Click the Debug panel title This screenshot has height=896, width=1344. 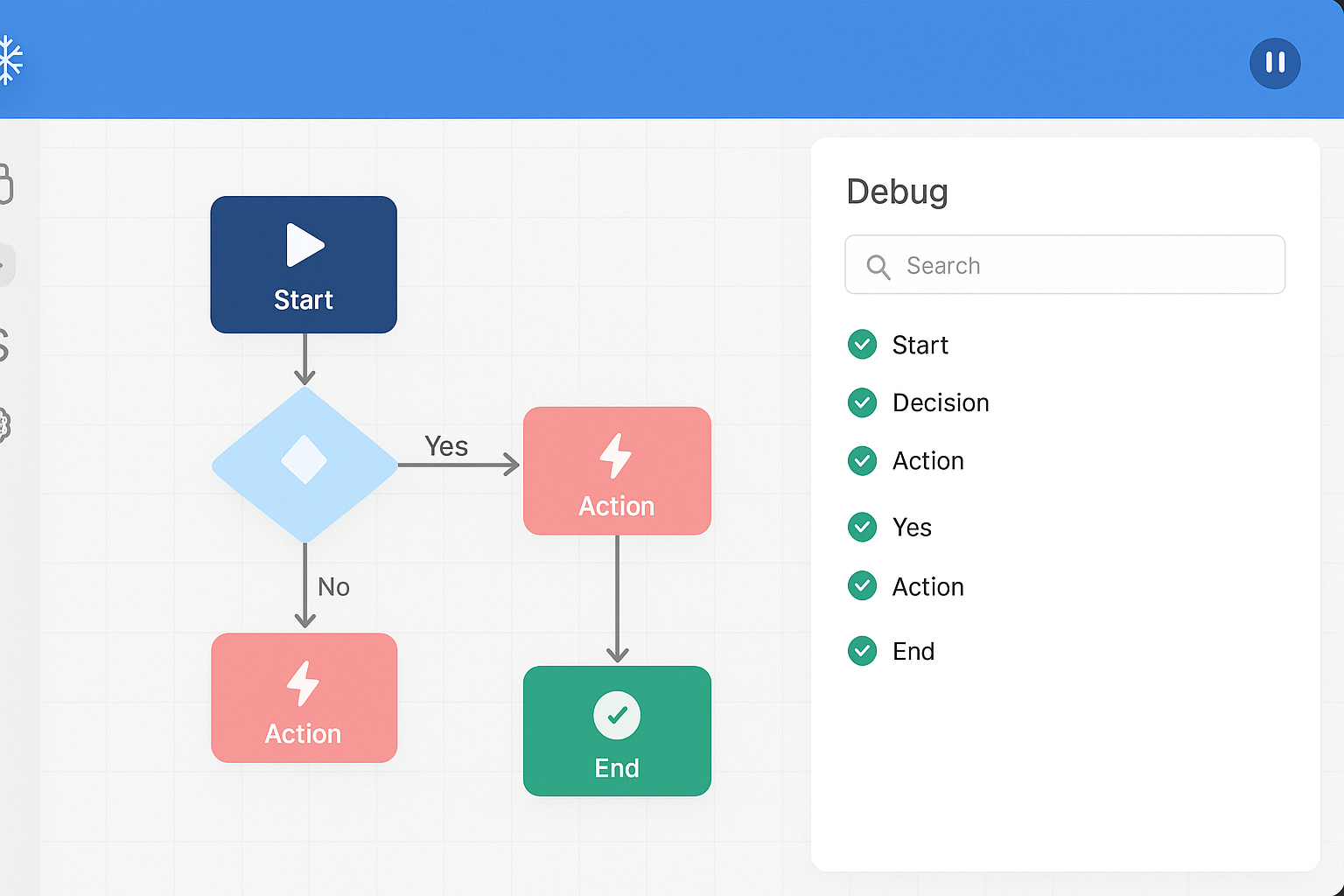pos(897,192)
